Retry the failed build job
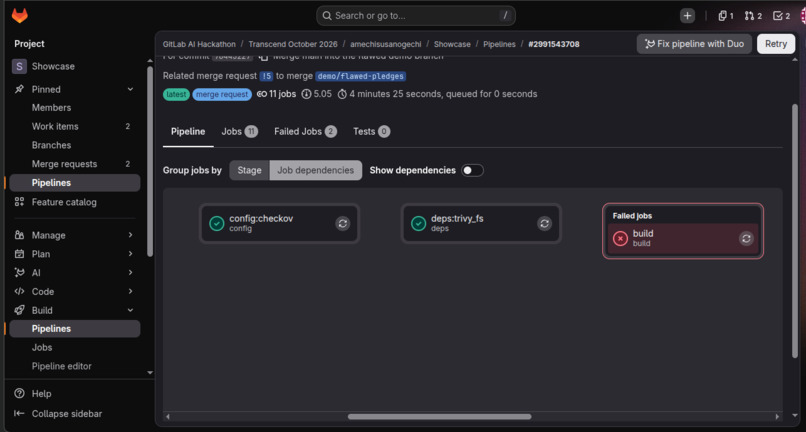Viewport: 806px width, 432px height. 746,238
